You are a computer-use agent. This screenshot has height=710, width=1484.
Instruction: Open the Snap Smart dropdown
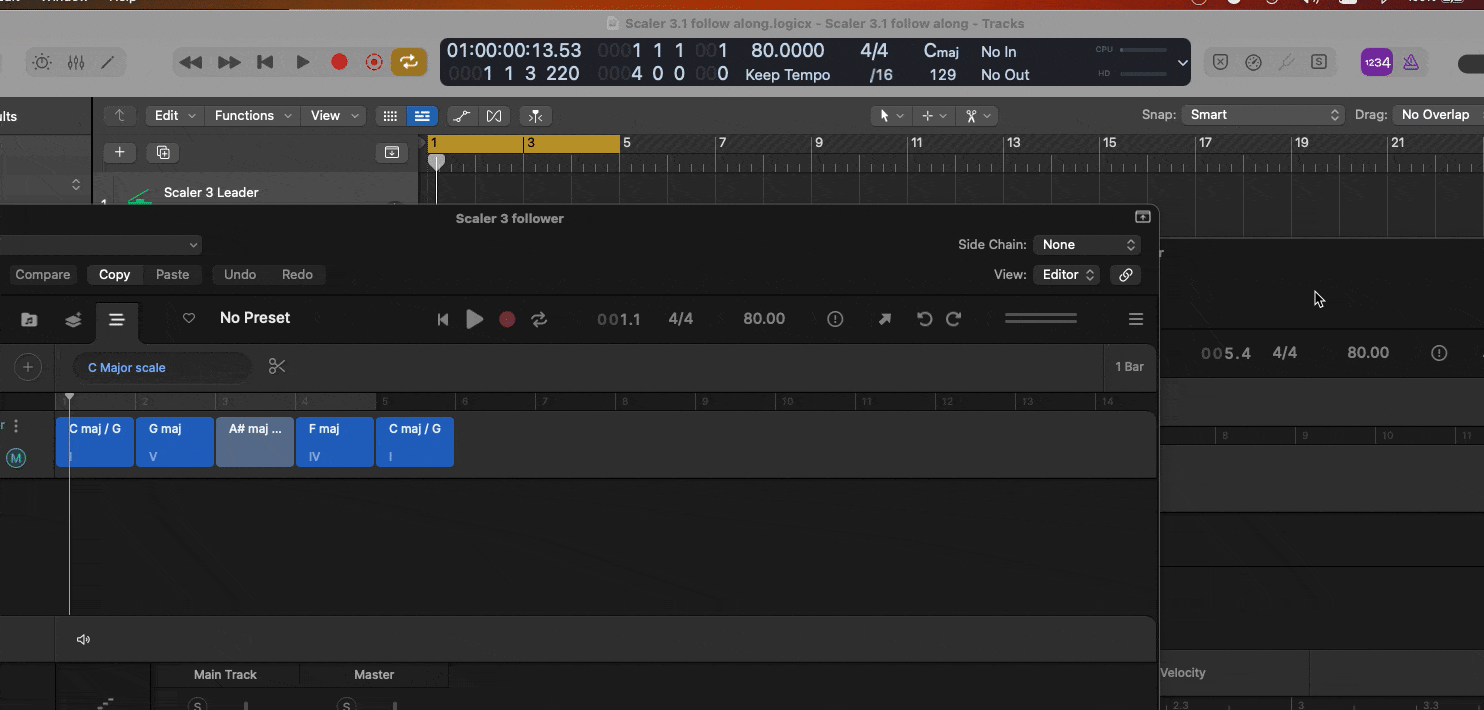[x=1263, y=115]
